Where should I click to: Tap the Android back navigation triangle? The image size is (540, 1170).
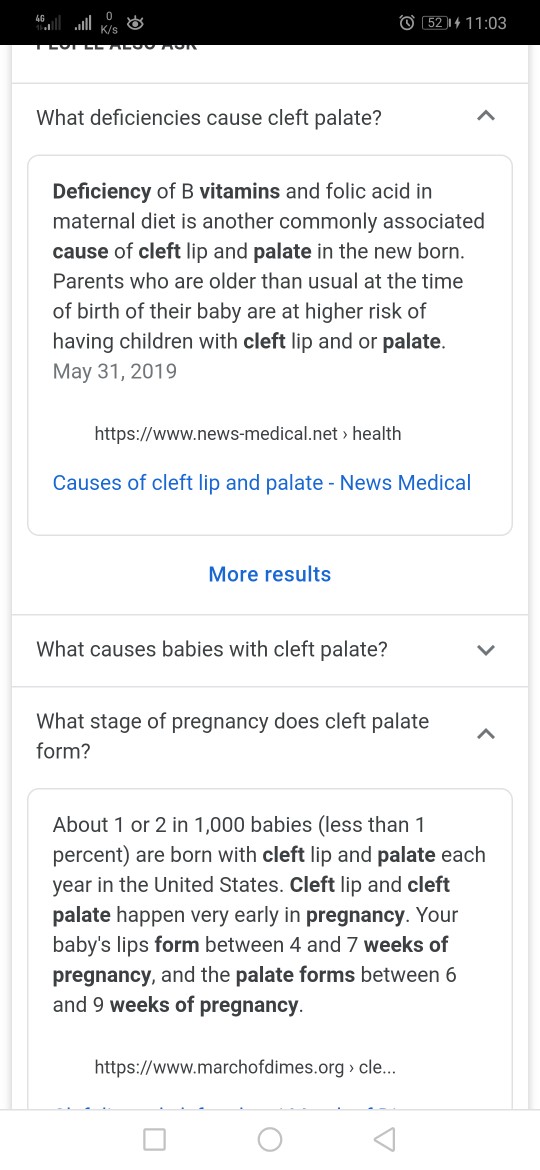click(x=384, y=1139)
